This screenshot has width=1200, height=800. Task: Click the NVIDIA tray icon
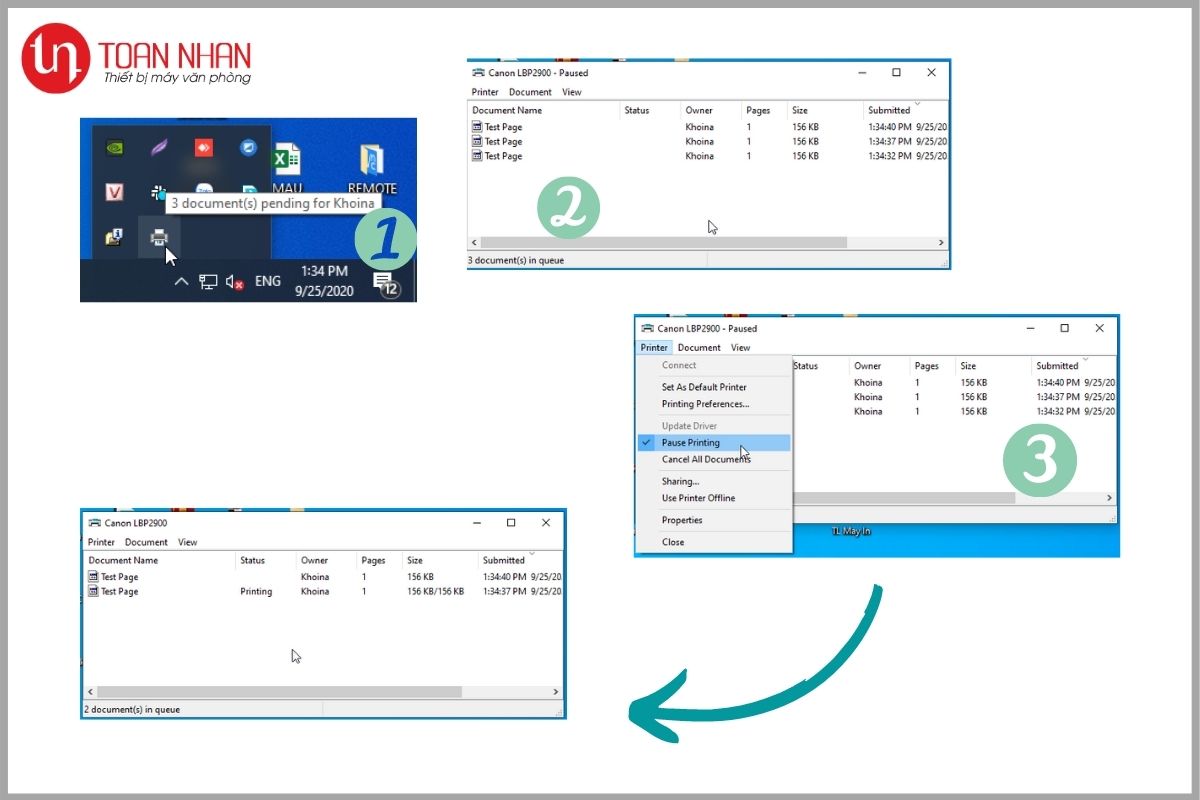[x=115, y=147]
